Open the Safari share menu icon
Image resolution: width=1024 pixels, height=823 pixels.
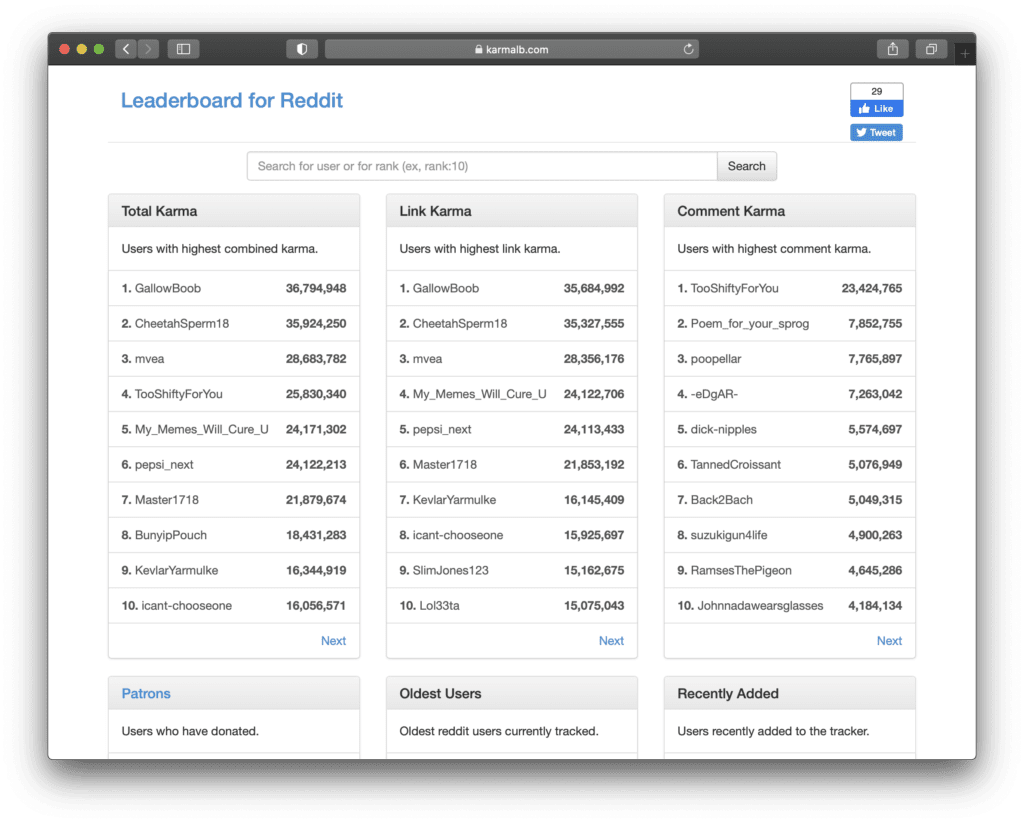pyautogui.click(x=892, y=49)
